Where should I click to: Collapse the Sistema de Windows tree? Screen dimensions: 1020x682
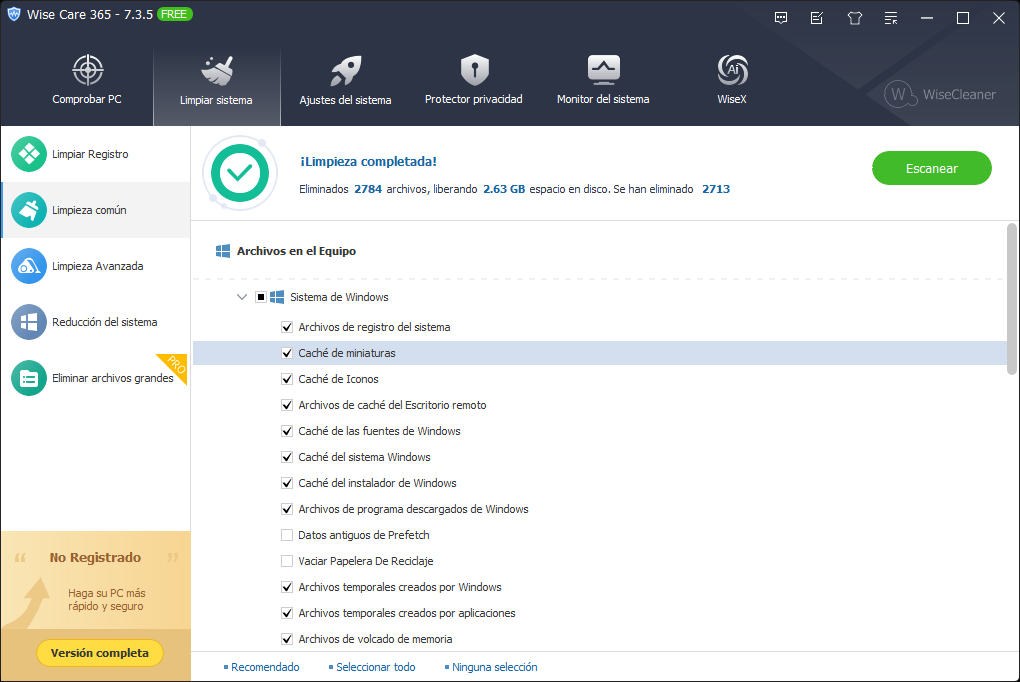pyautogui.click(x=241, y=297)
